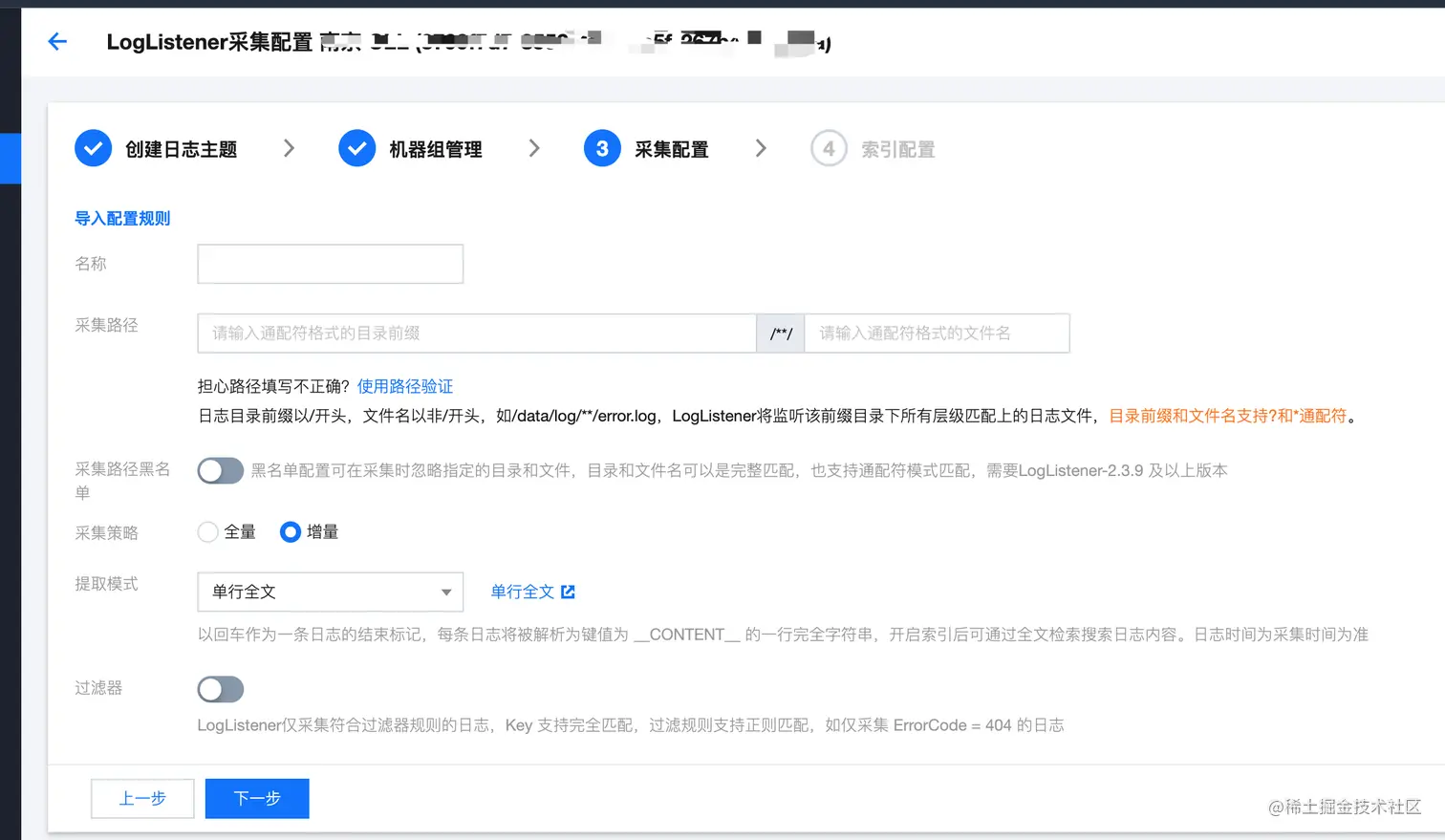Click the 提取模式 field label
Screen dimensions: 1445x840
[107, 584]
